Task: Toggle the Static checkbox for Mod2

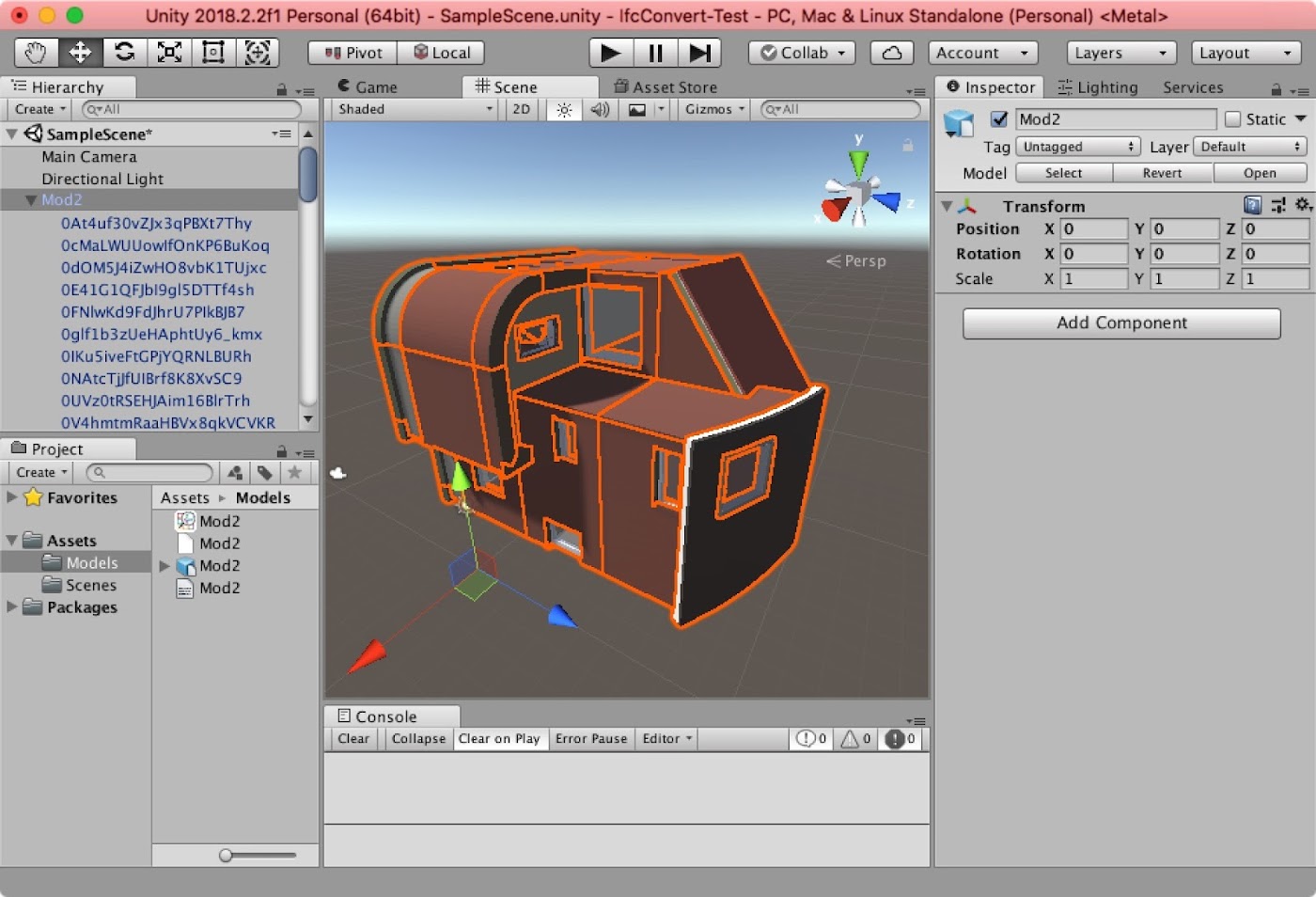Action: (1232, 119)
